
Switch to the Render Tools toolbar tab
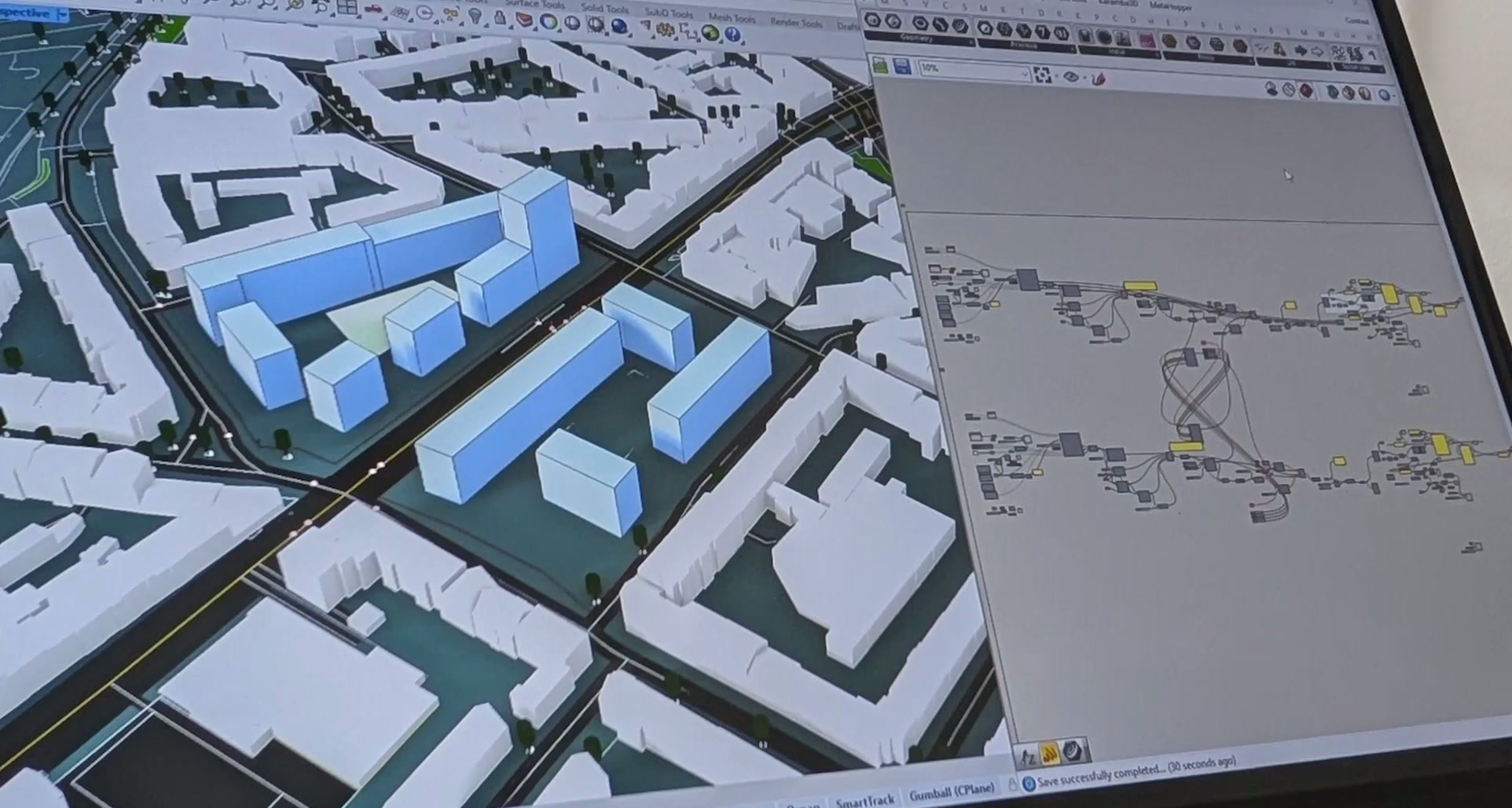796,22
